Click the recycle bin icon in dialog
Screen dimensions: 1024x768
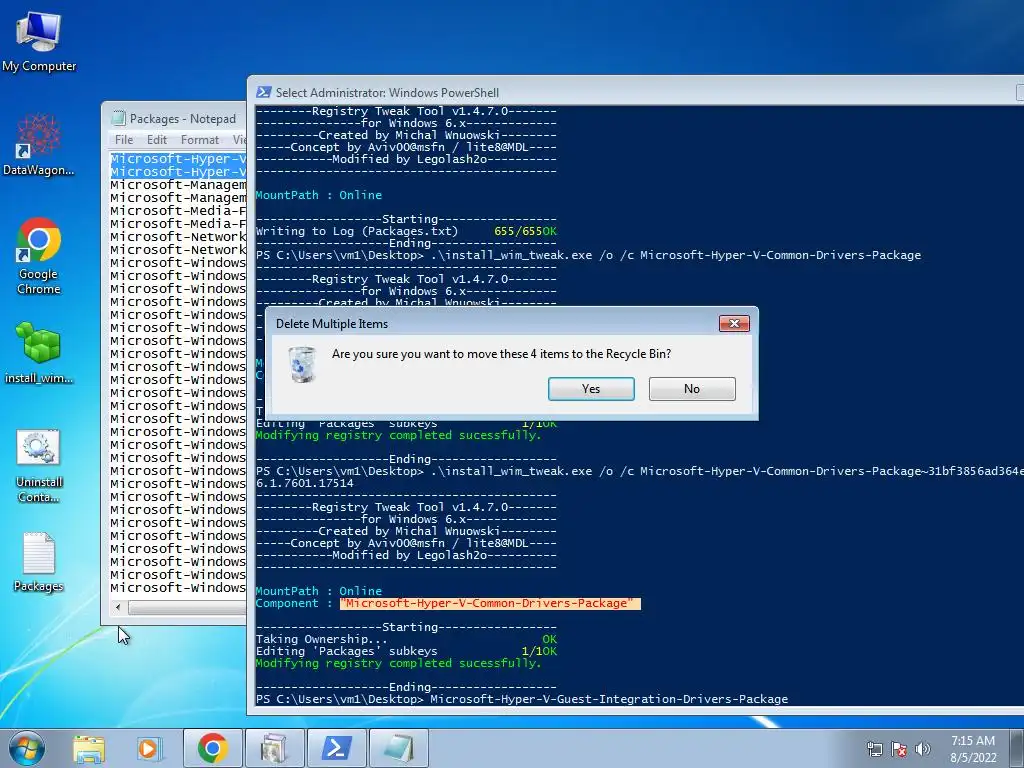[302, 364]
